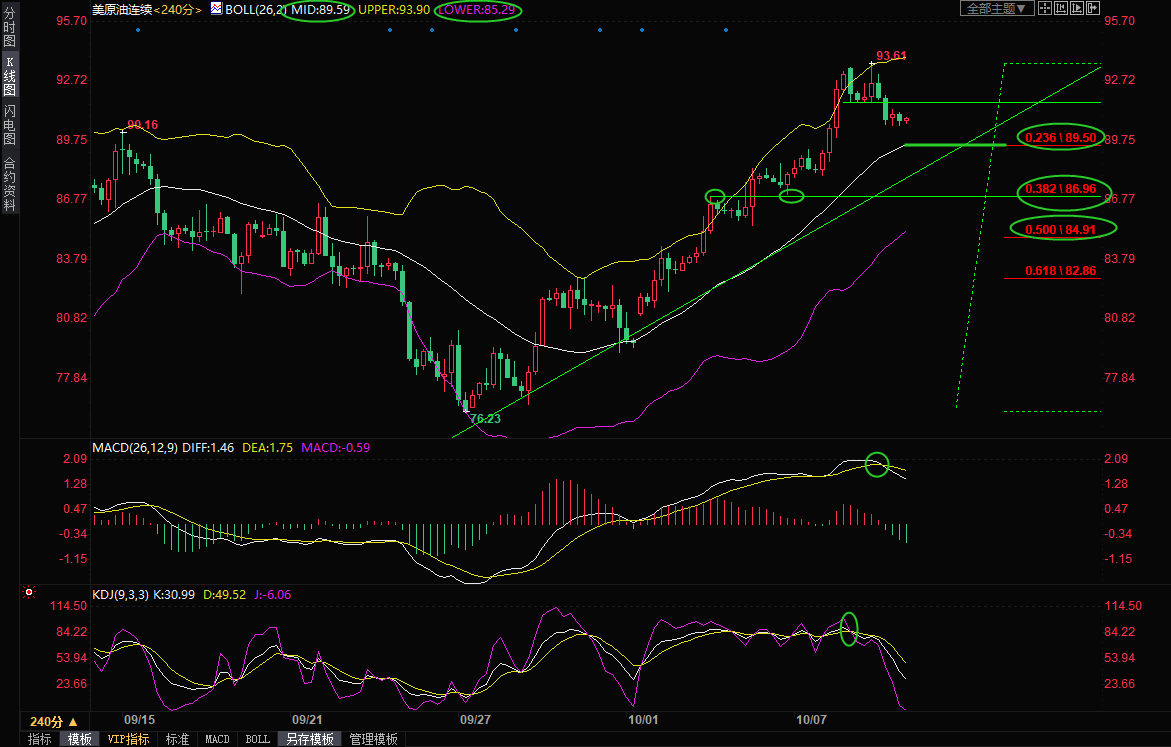The image size is (1171, 747).
Task: Apply the BOLL template at bottom
Action: (x=257, y=739)
